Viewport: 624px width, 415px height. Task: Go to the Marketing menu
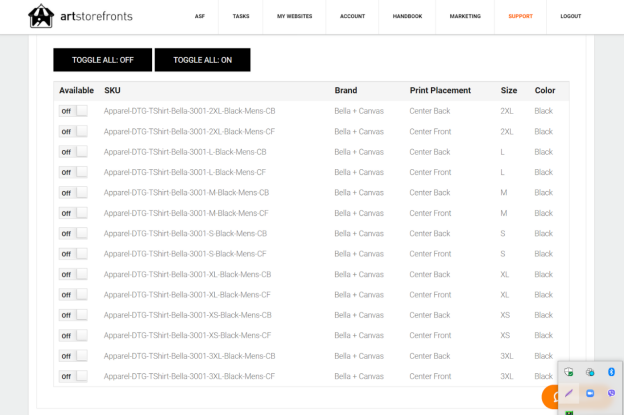[x=465, y=16]
